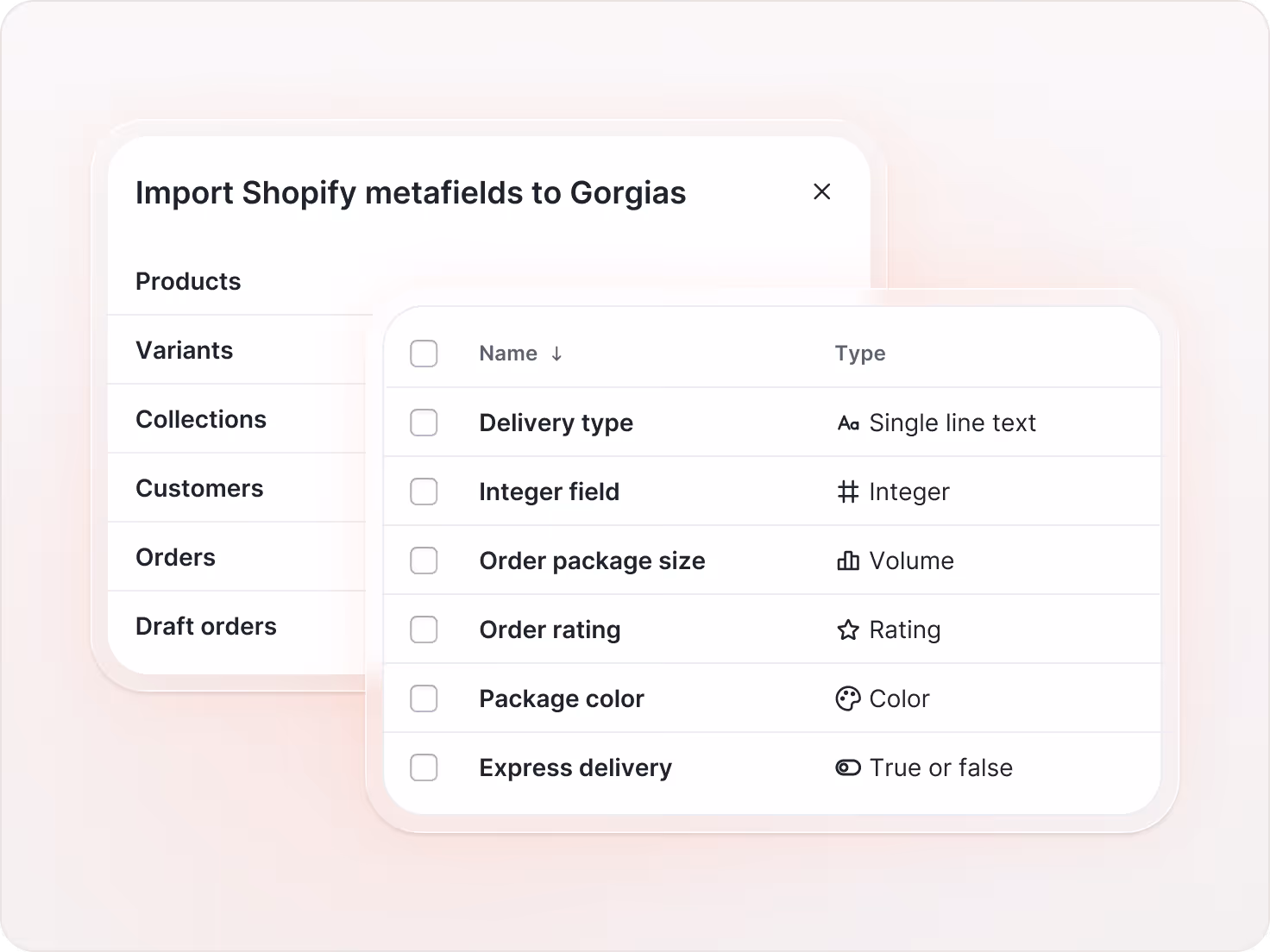This screenshot has width=1270, height=952.
Task: Check the Express delivery checkbox
Action: click(424, 767)
